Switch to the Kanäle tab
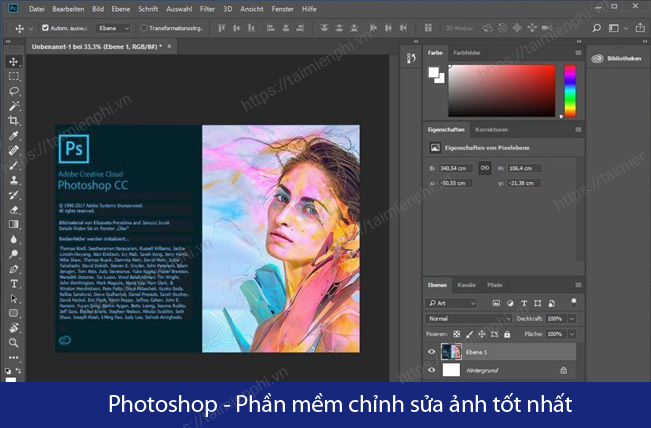The width and height of the screenshot is (651, 428). [466, 285]
